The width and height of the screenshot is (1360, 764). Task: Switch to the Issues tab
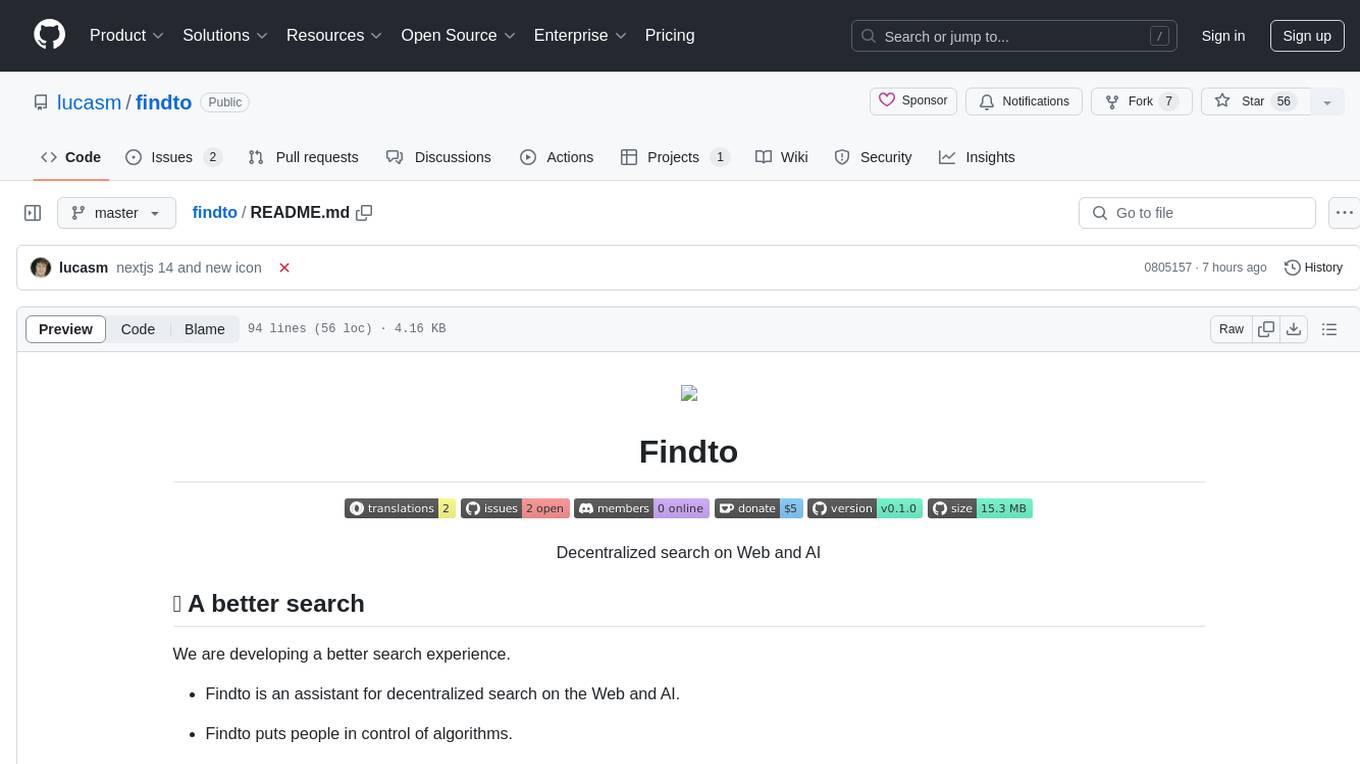tap(173, 157)
